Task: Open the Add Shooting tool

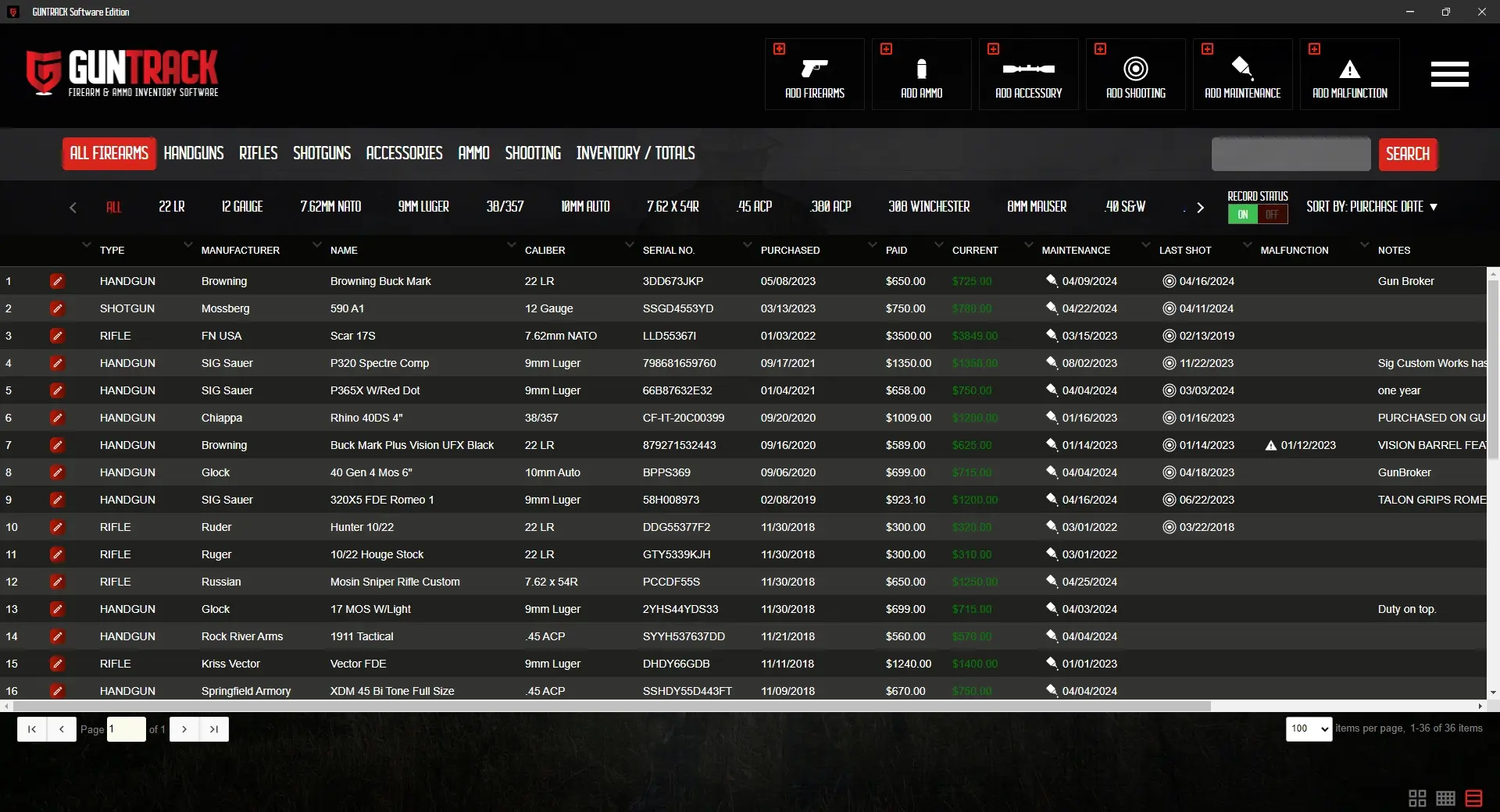Action: click(x=1135, y=74)
